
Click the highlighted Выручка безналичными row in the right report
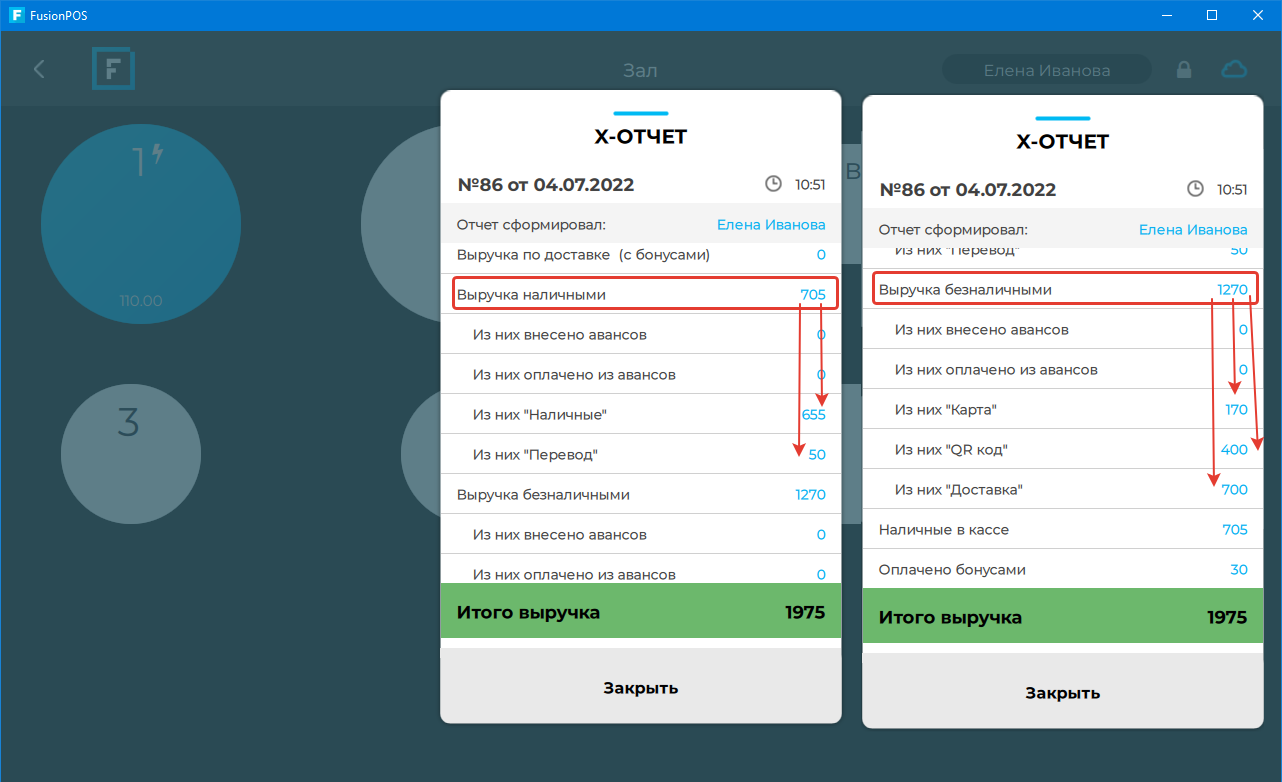tap(1064, 290)
